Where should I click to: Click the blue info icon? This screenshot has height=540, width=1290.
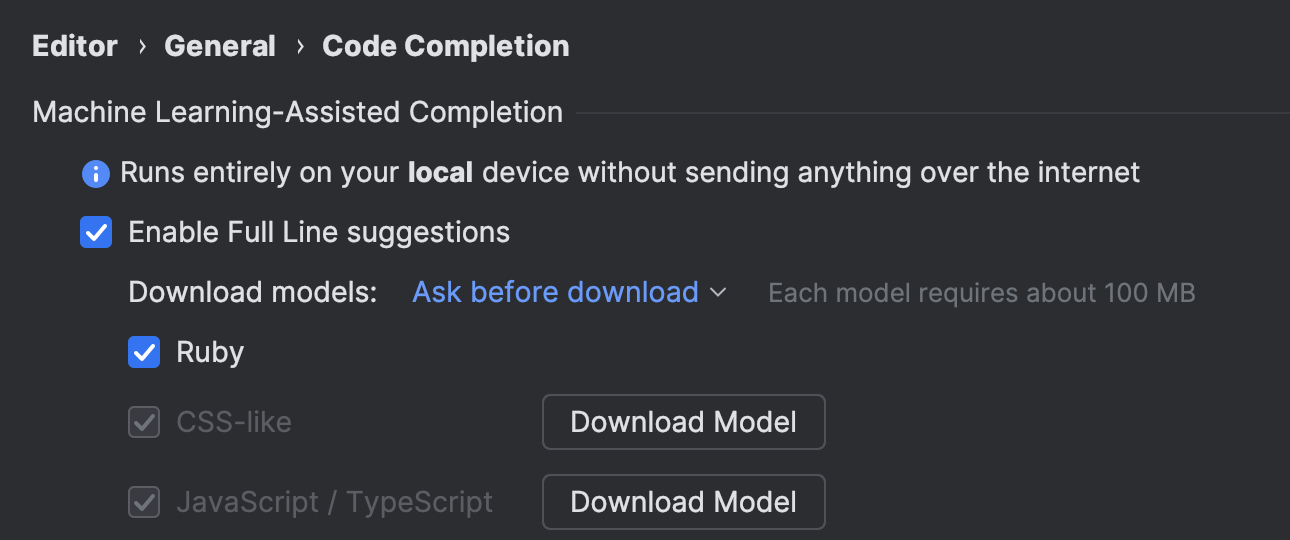click(95, 174)
